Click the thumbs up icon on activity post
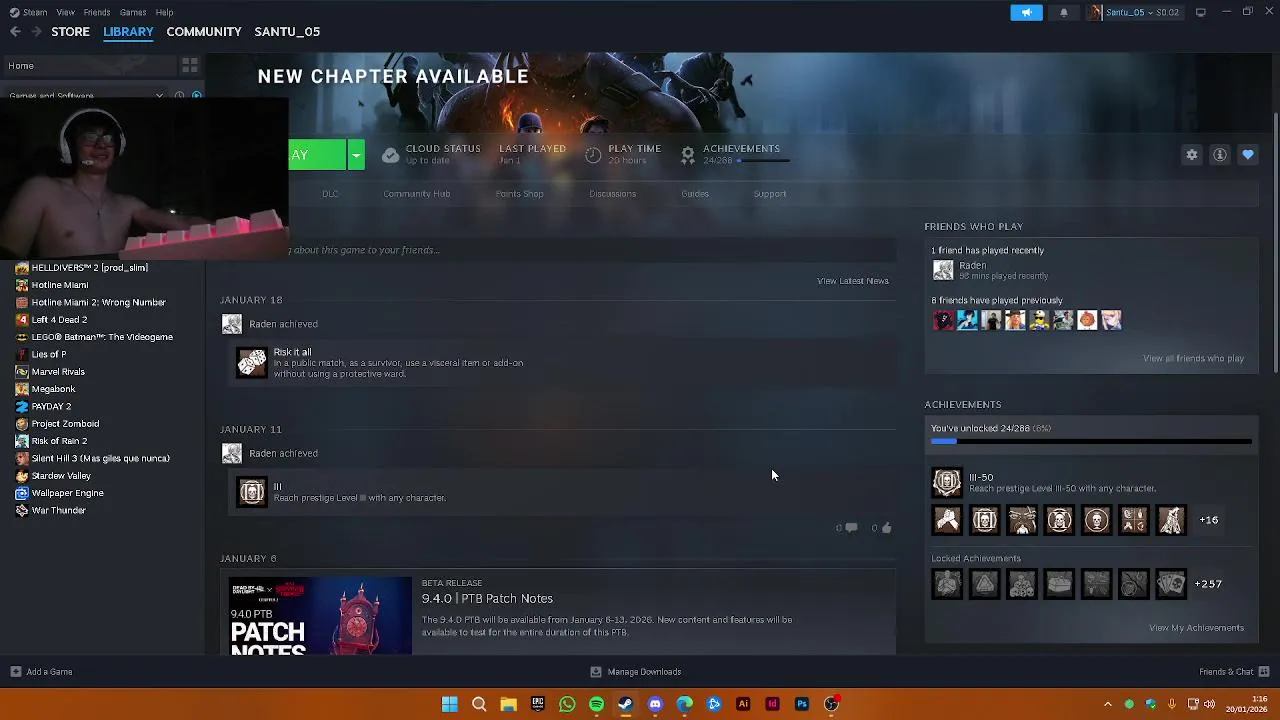Image resolution: width=1280 pixels, height=720 pixels. tap(886, 528)
